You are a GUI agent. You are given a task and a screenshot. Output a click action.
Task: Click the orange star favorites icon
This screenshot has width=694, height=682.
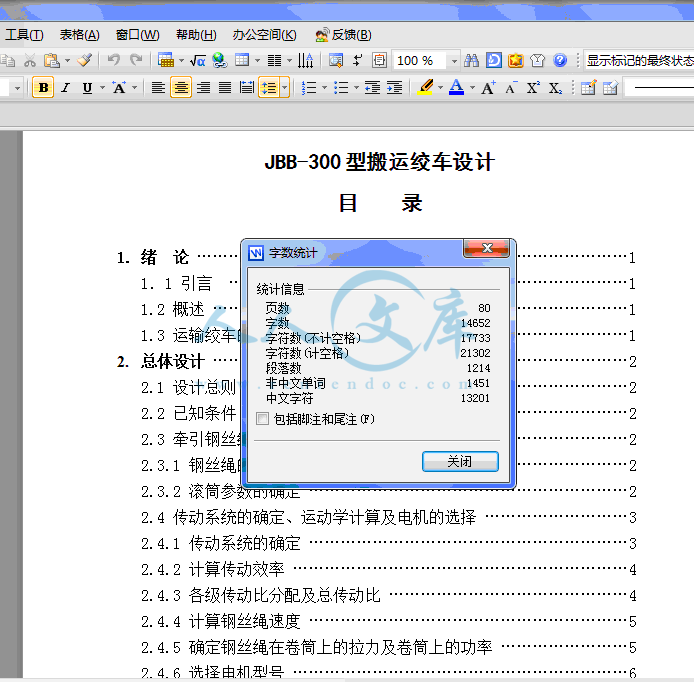[x=516, y=60]
